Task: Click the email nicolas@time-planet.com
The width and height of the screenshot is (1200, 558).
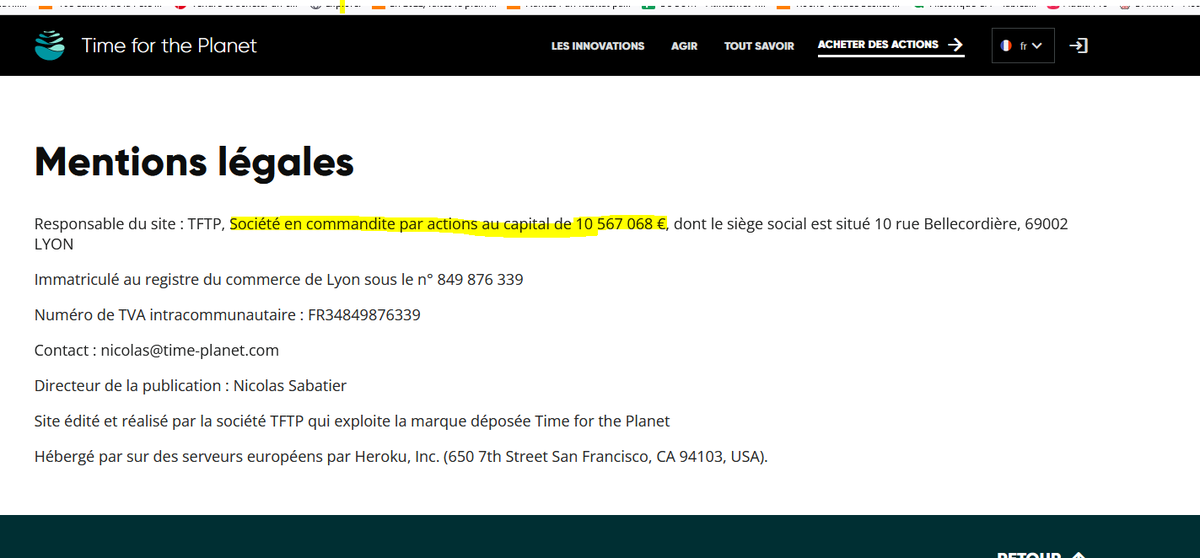Action: (x=190, y=350)
